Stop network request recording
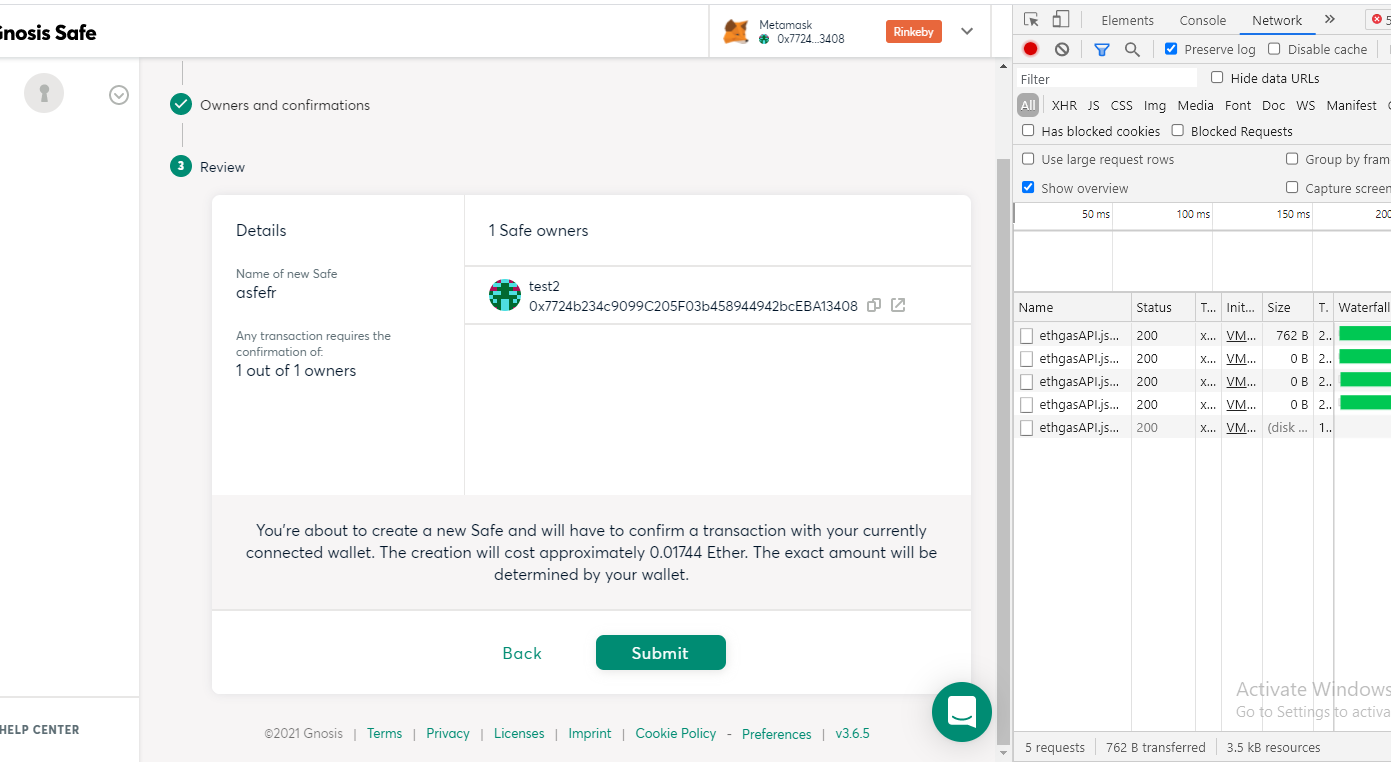 click(x=1030, y=48)
